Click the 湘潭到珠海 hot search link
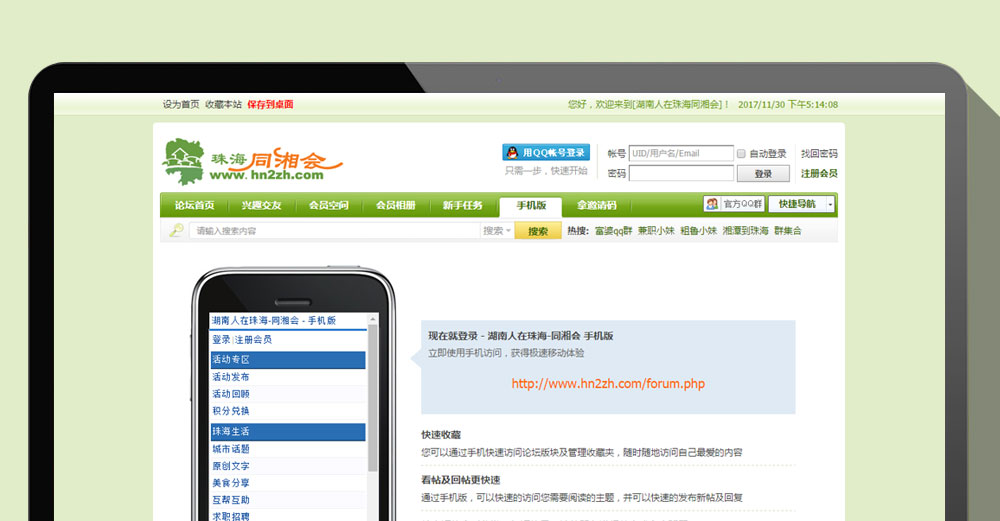The height and width of the screenshot is (521, 1000). 746,231
